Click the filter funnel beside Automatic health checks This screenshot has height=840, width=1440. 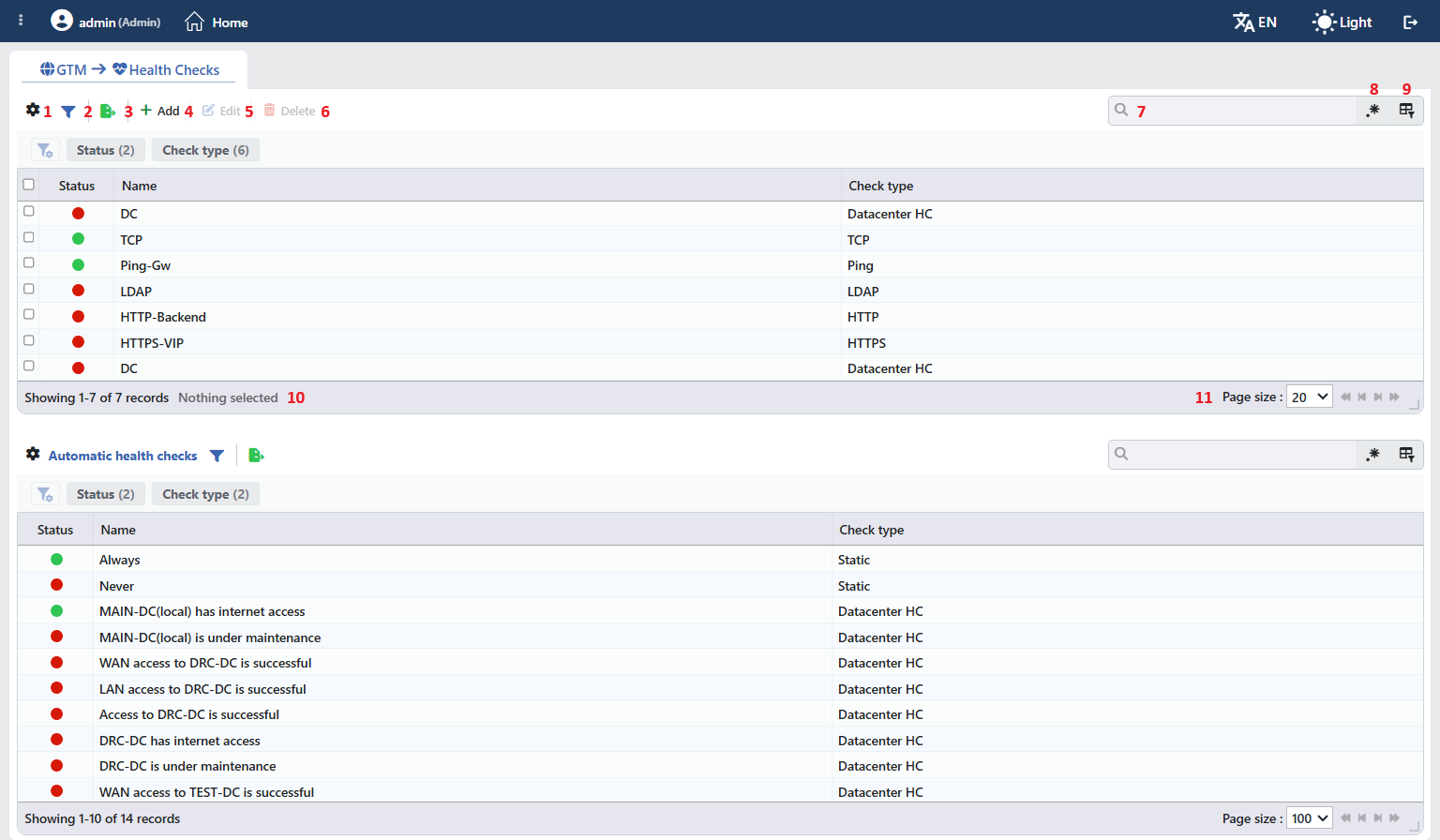click(x=217, y=456)
